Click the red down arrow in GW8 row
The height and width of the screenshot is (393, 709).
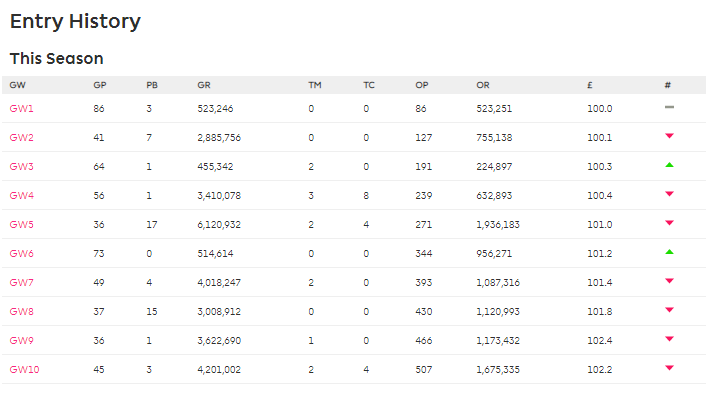[669, 310]
